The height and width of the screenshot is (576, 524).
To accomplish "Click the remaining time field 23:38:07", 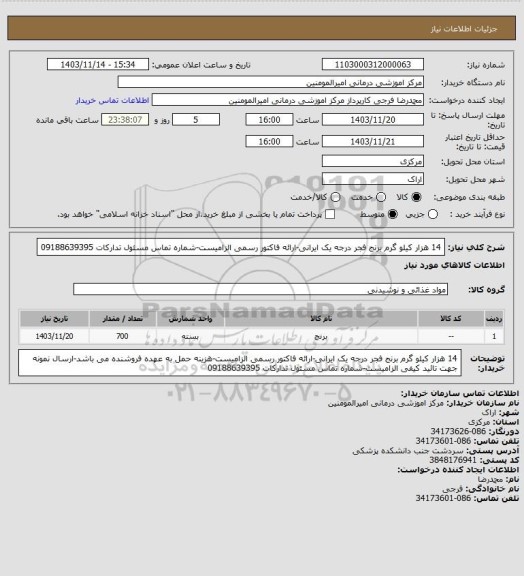I will [x=125, y=120].
